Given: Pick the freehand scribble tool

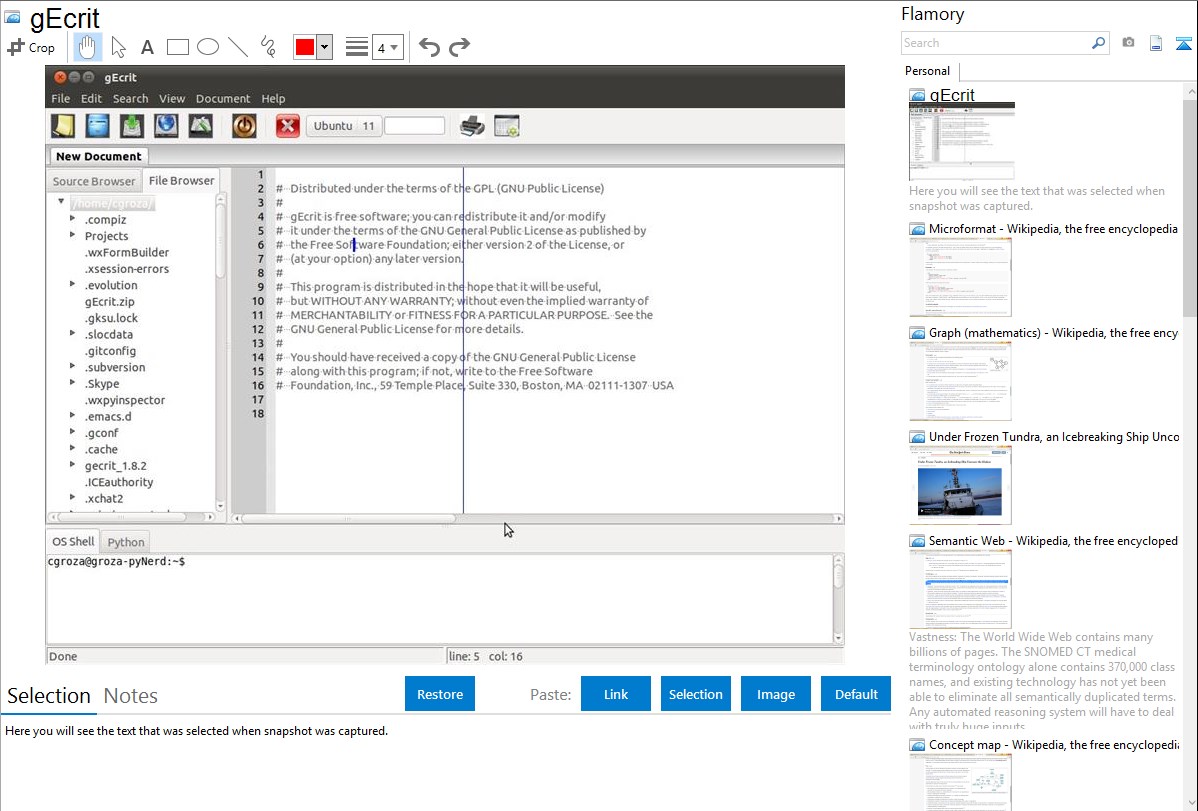Looking at the screenshot, I should coord(268,47).
